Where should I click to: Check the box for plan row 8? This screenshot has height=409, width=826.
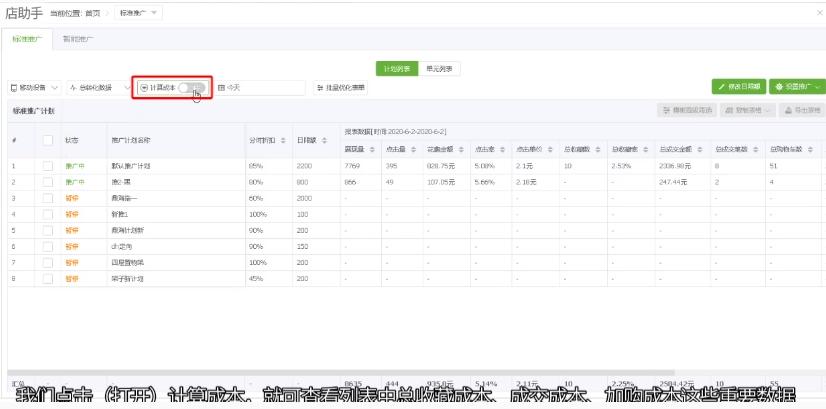point(48,279)
